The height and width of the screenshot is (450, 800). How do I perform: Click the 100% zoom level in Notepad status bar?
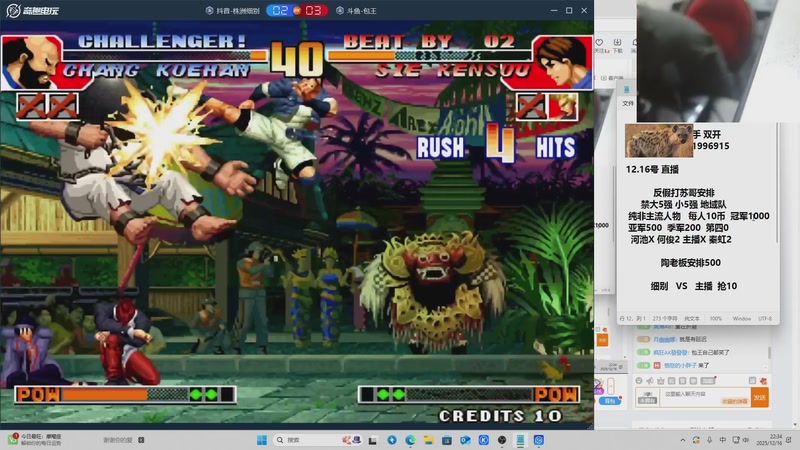(715, 318)
